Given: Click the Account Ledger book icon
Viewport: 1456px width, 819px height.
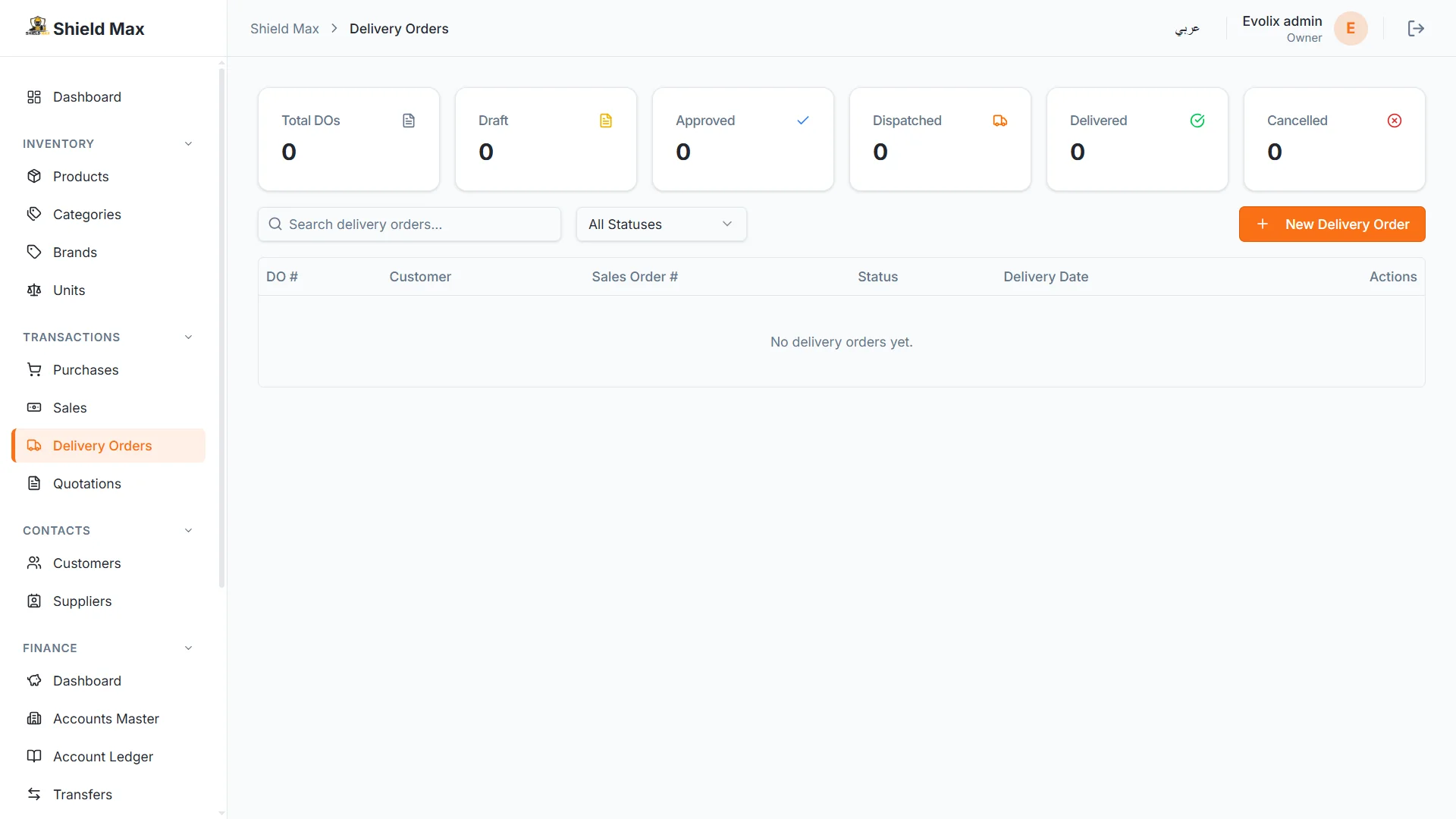Looking at the screenshot, I should click(34, 756).
